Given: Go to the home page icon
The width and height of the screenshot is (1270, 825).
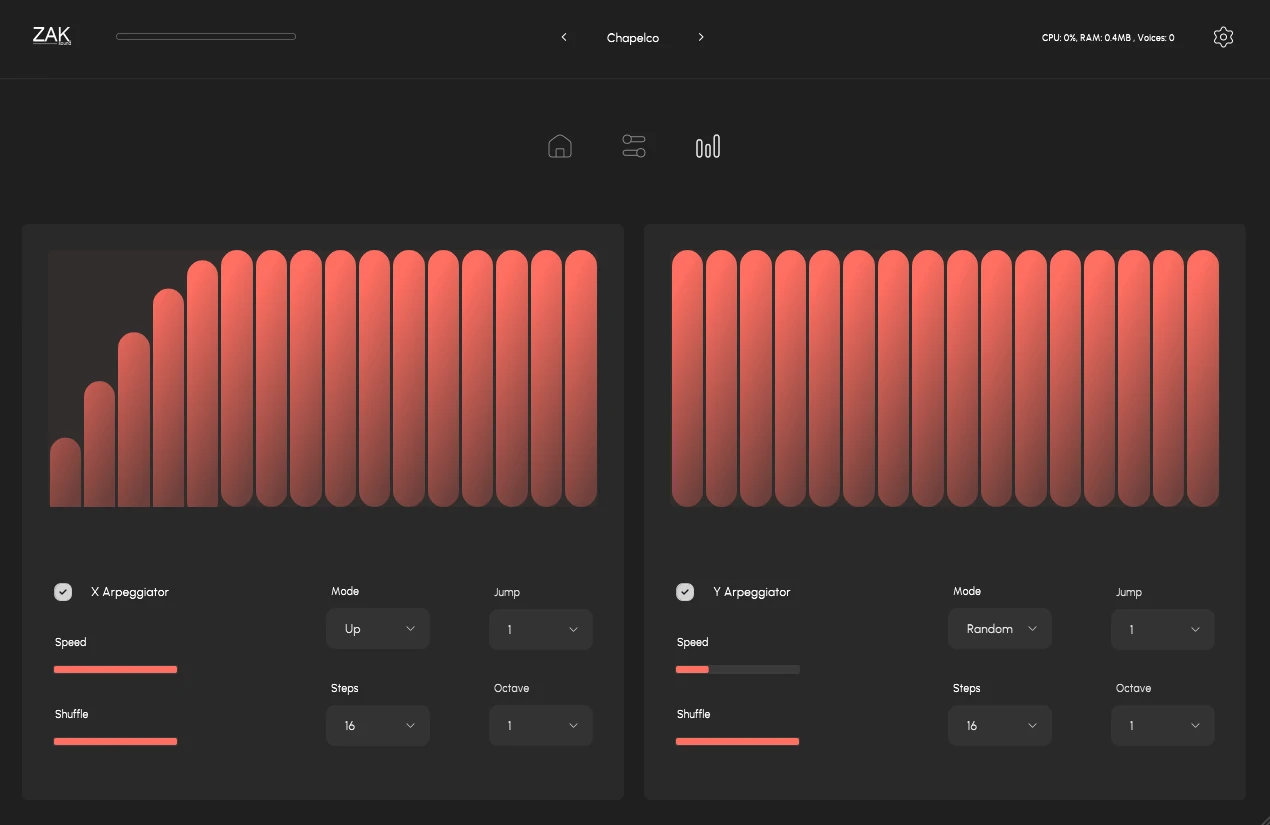Looking at the screenshot, I should pyautogui.click(x=560, y=146).
